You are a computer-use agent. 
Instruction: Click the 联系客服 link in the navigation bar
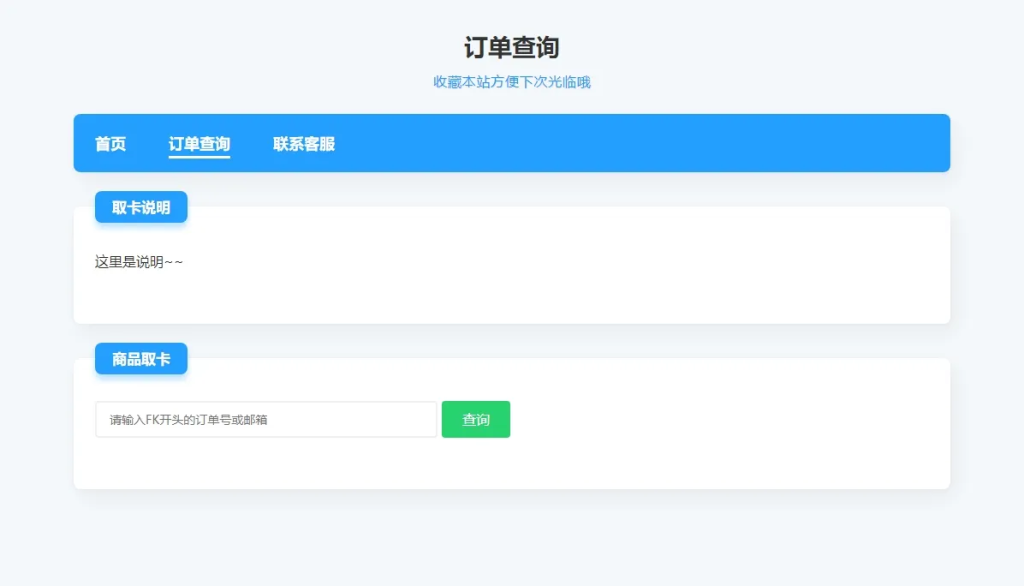(304, 144)
